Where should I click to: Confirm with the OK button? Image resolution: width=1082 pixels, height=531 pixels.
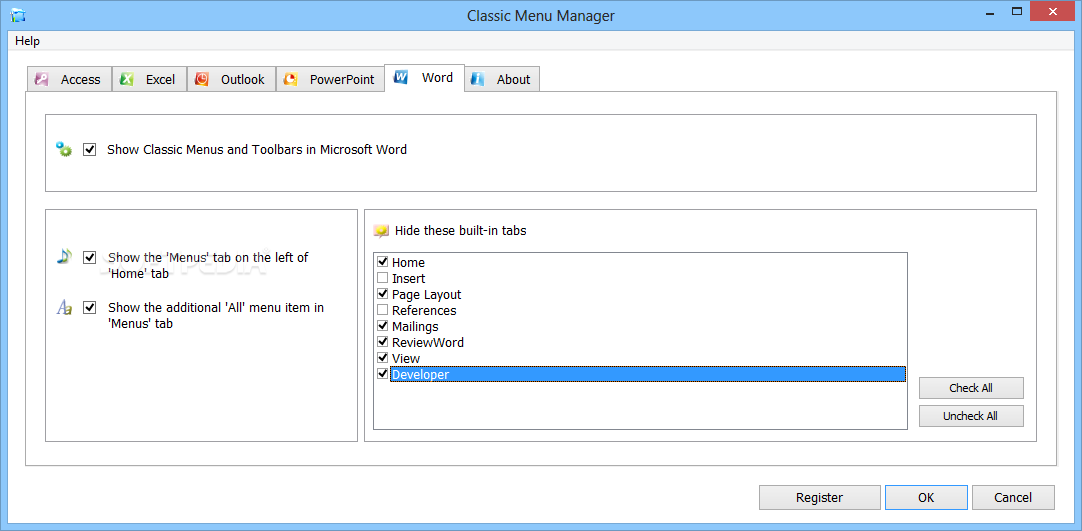point(926,497)
